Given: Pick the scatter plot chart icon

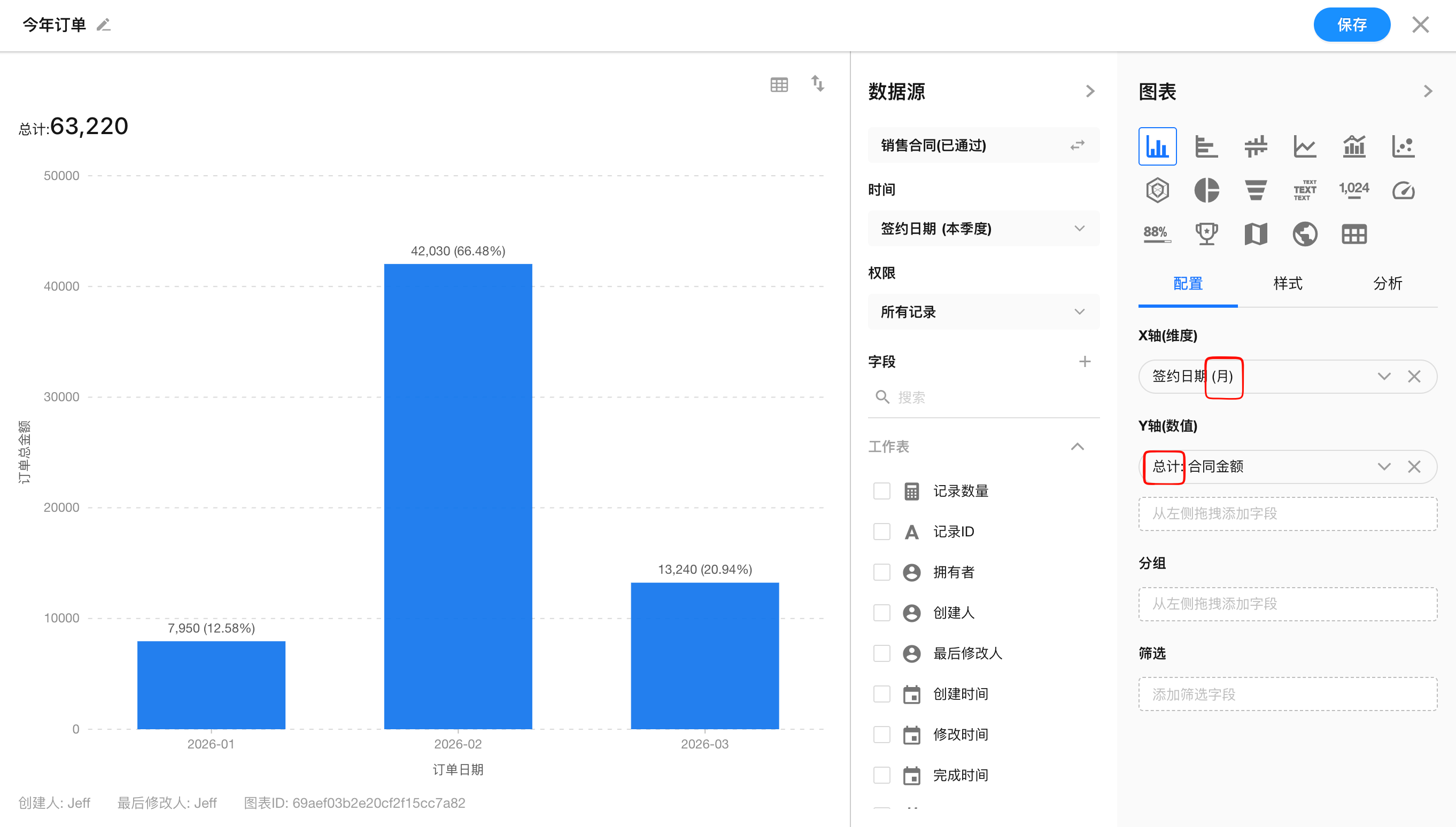Looking at the screenshot, I should [1403, 146].
